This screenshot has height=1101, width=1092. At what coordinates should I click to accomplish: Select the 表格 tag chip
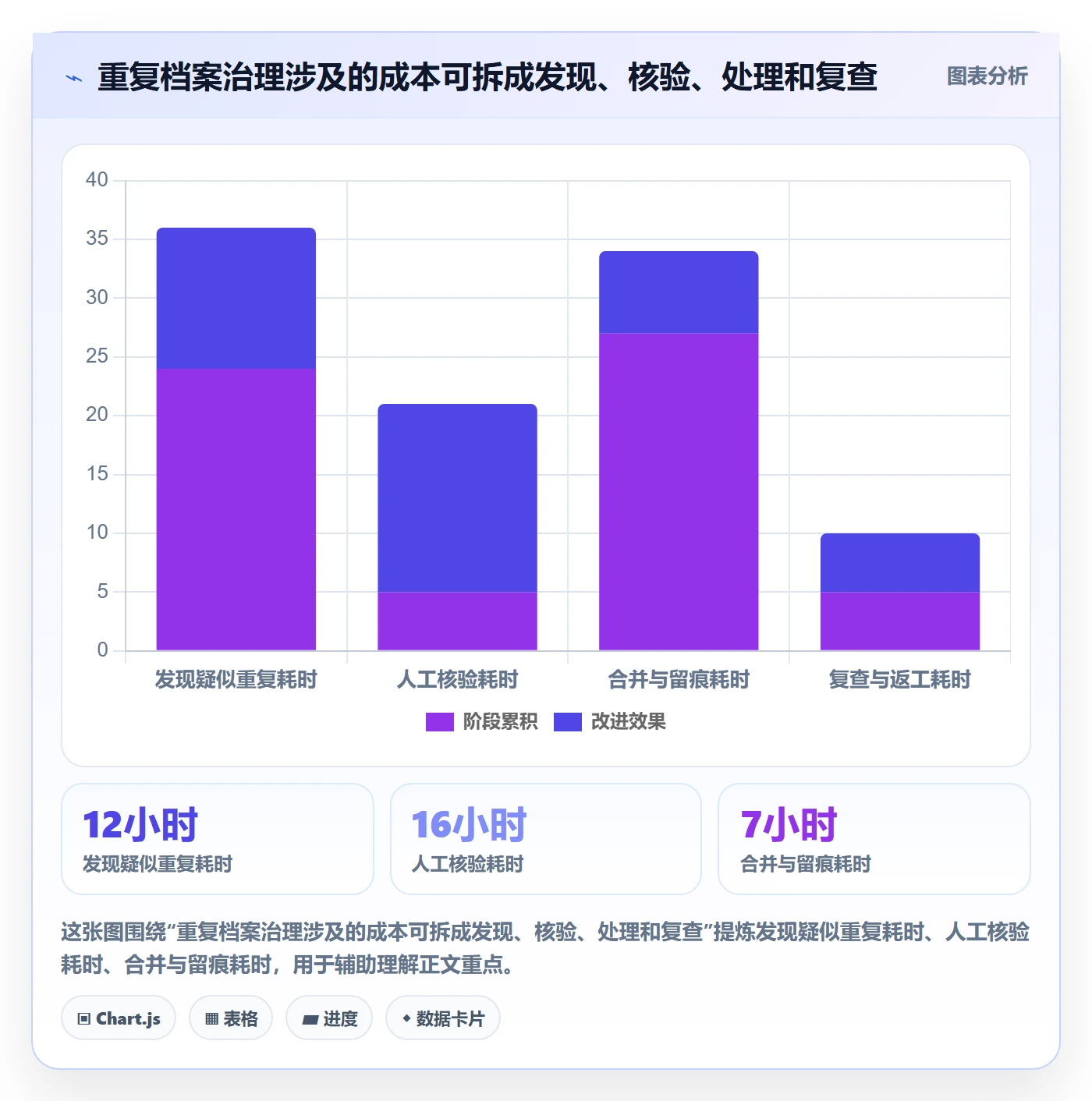[x=231, y=1018]
